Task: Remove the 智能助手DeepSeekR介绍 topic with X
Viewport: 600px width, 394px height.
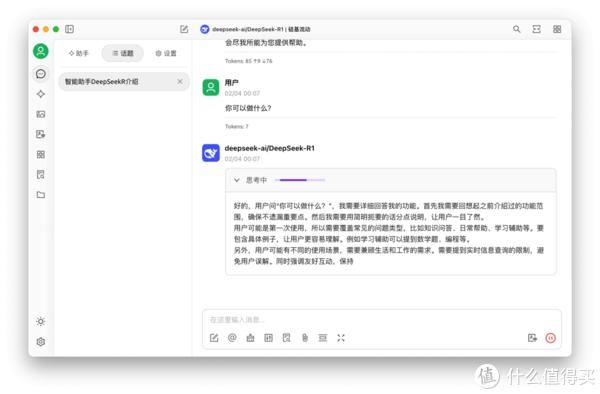Action: click(x=180, y=81)
